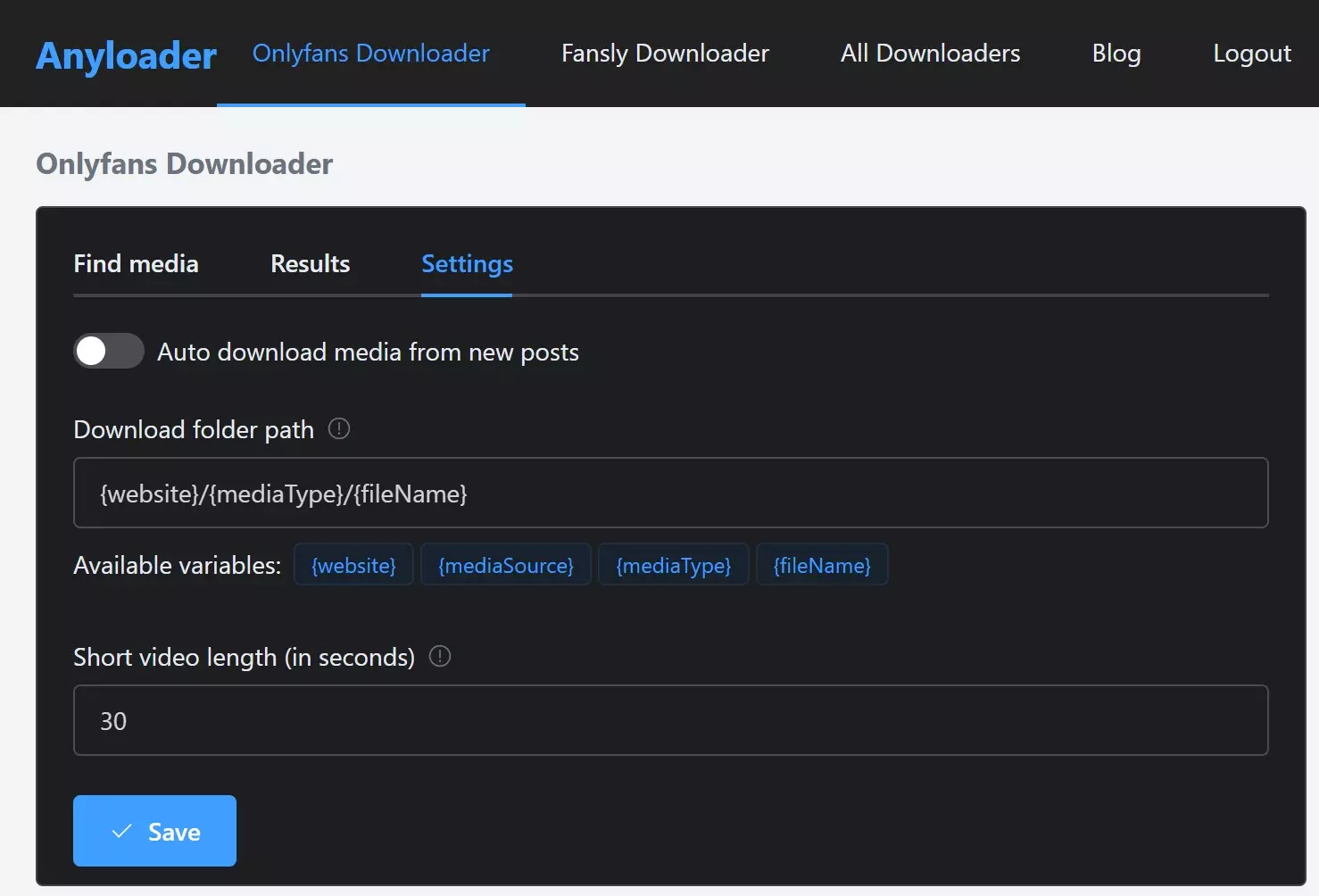
Task: Save the settings
Action: point(154,831)
